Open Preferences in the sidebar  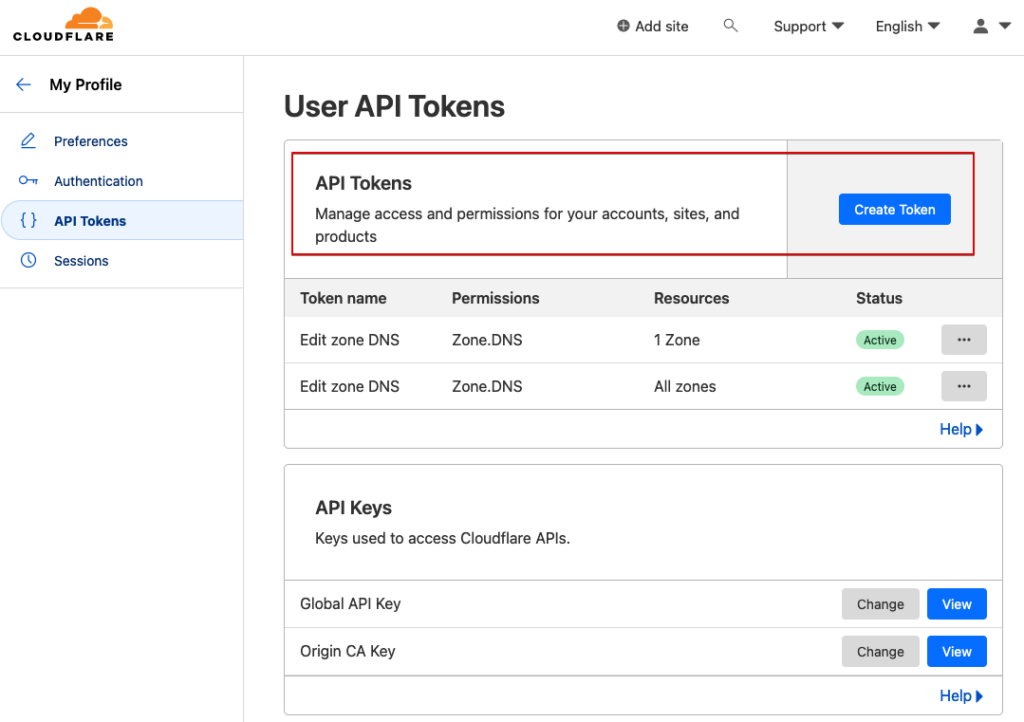click(x=91, y=141)
